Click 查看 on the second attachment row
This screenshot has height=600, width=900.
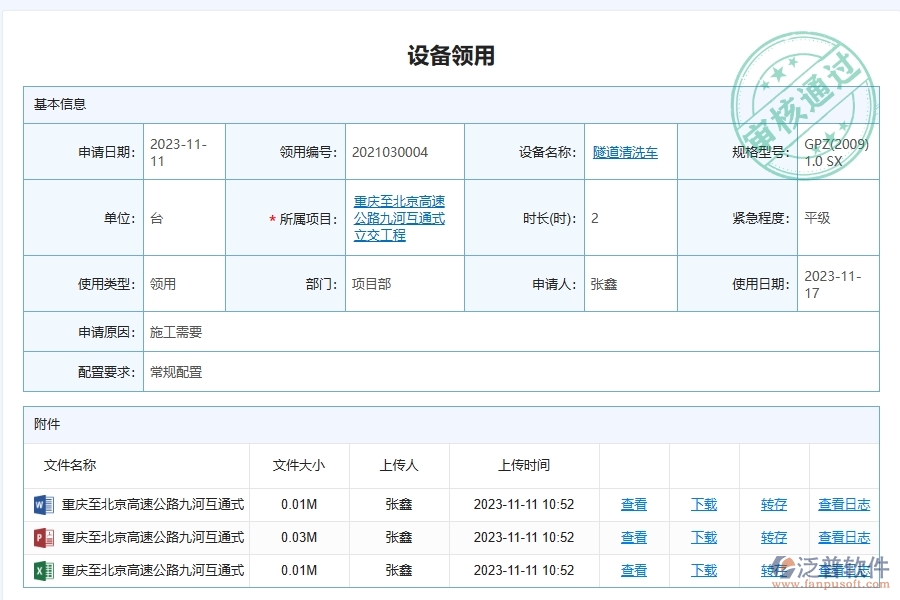point(633,537)
